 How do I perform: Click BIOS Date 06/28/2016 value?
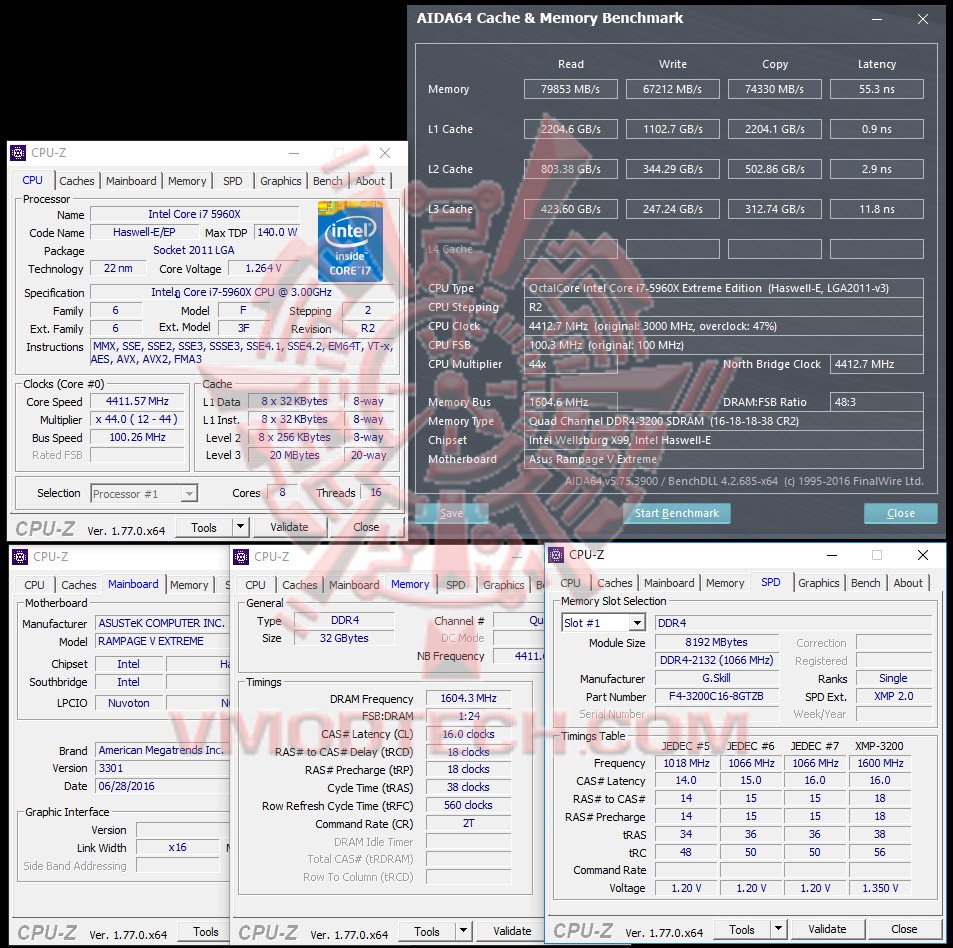pyautogui.click(x=162, y=786)
